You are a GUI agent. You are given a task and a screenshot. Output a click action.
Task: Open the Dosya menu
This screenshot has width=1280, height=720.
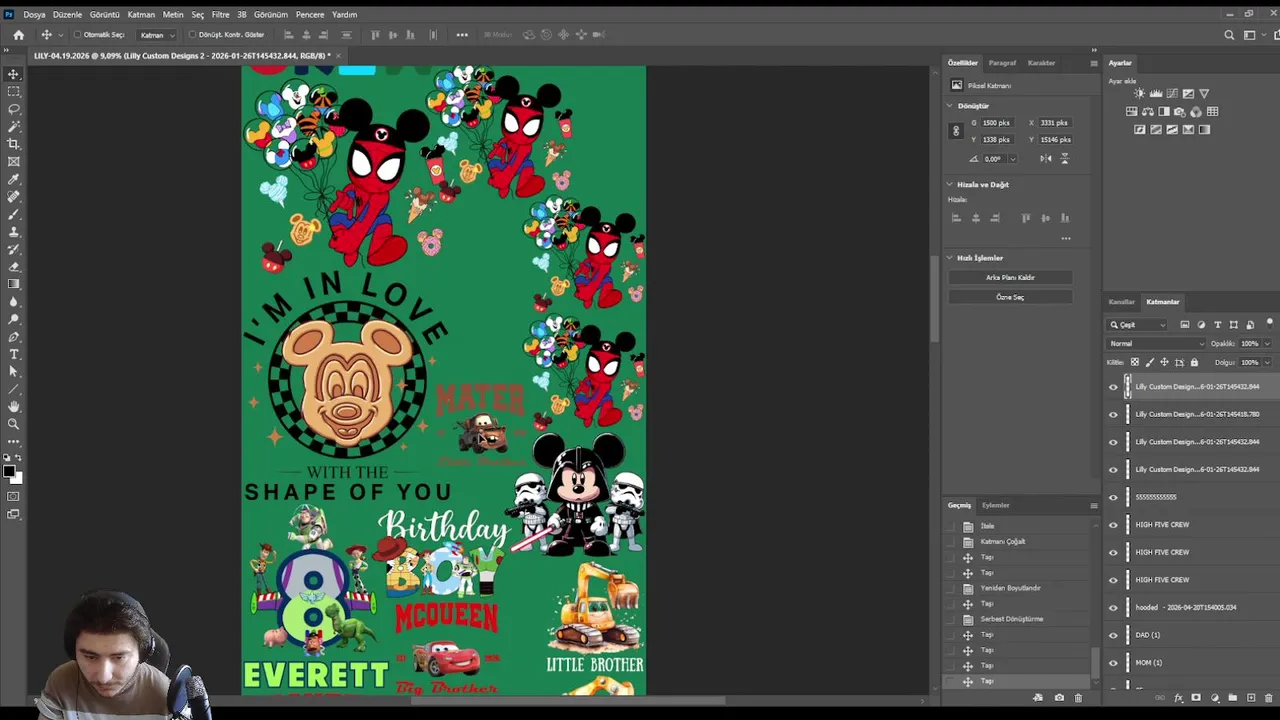click(x=34, y=15)
